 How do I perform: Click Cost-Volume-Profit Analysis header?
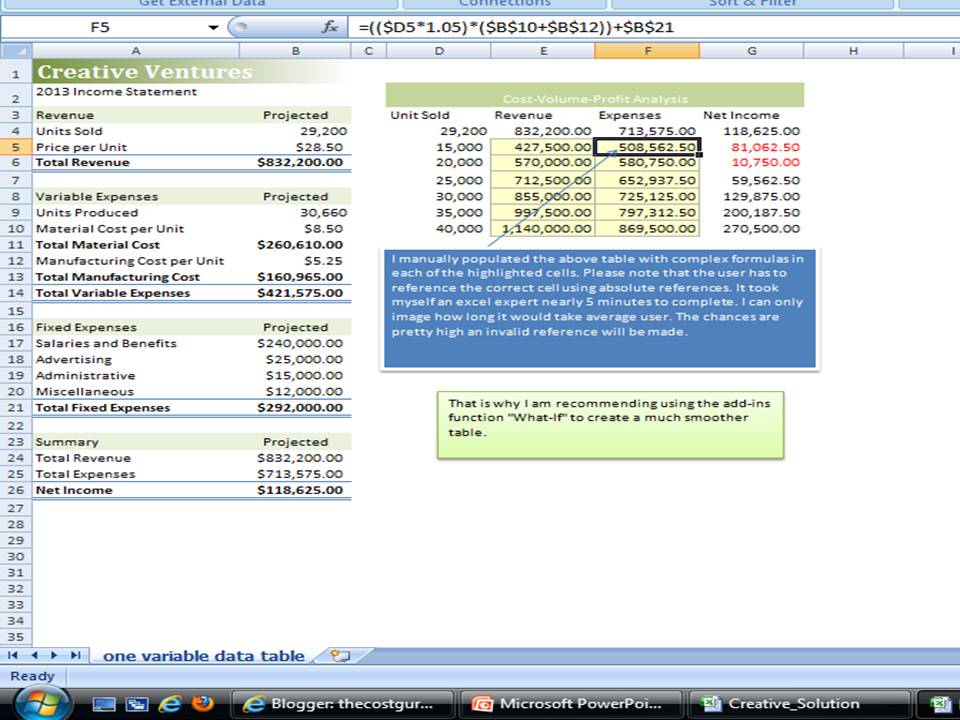(x=594, y=95)
